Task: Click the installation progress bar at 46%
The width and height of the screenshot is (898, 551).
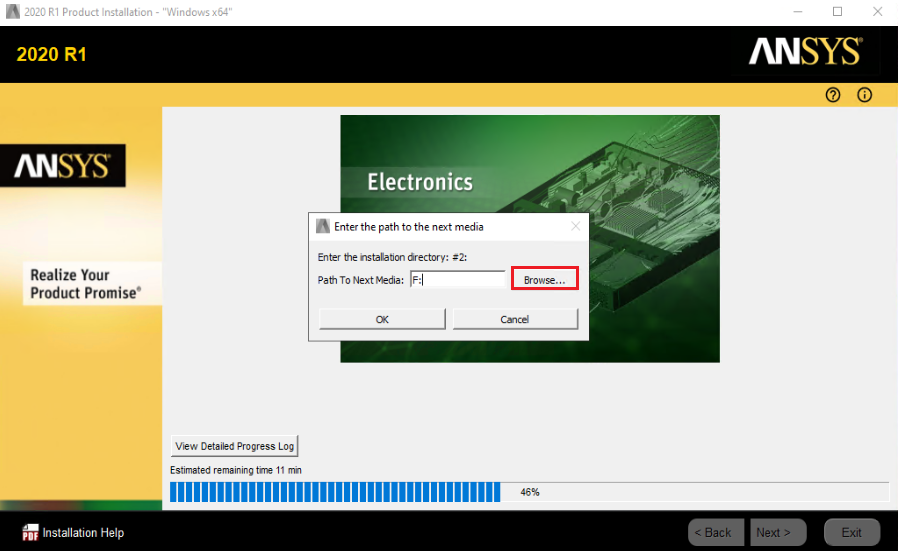Action: [529, 492]
